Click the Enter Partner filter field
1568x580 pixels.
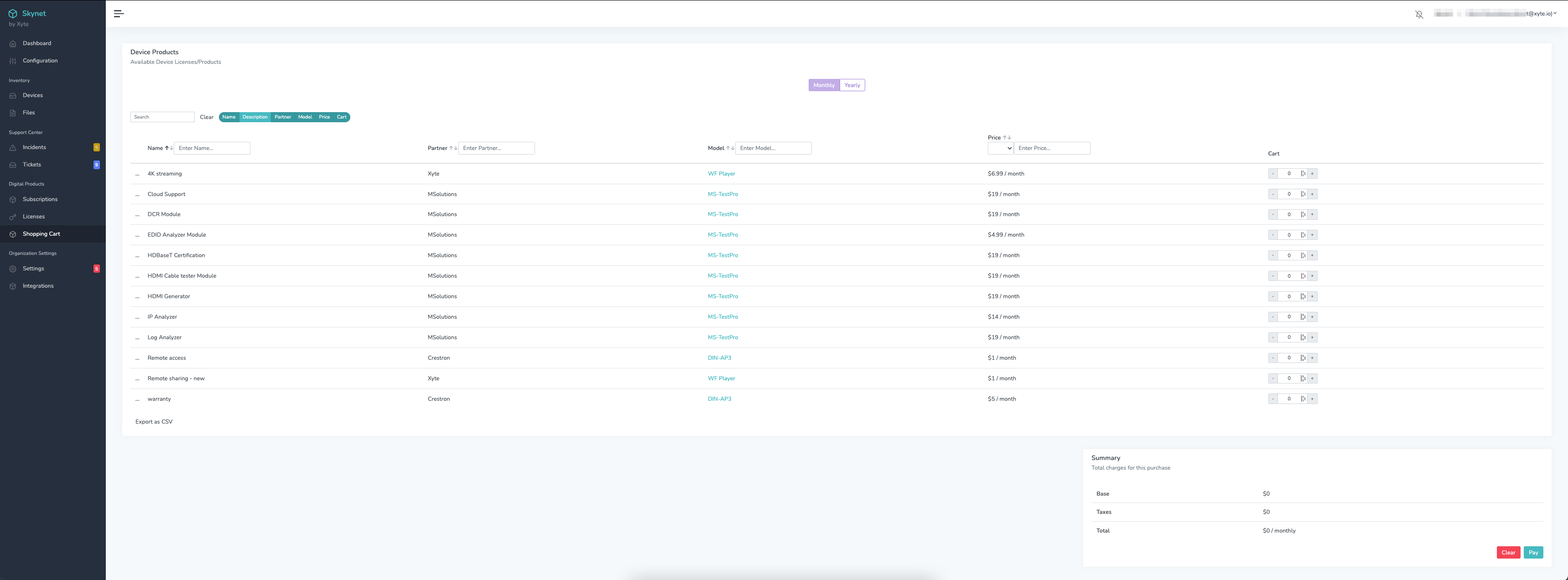point(496,148)
